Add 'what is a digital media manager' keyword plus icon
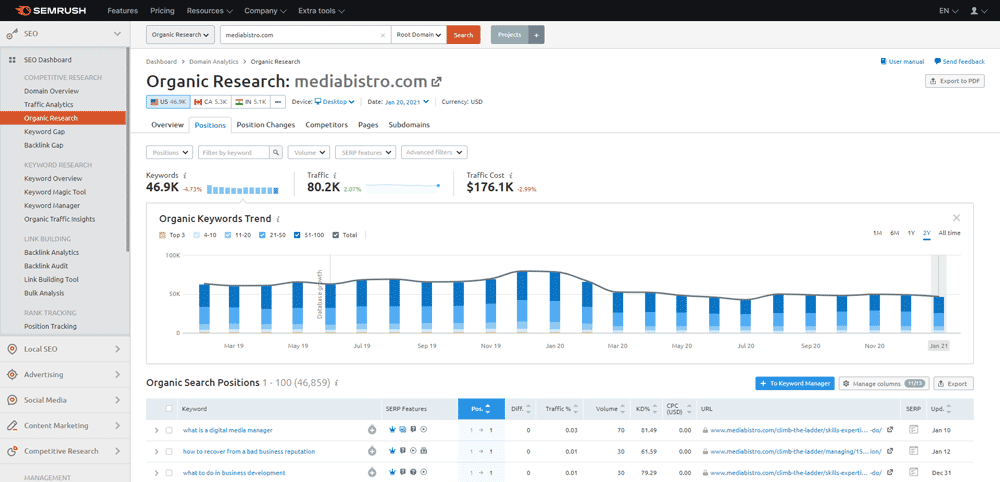 click(372, 430)
